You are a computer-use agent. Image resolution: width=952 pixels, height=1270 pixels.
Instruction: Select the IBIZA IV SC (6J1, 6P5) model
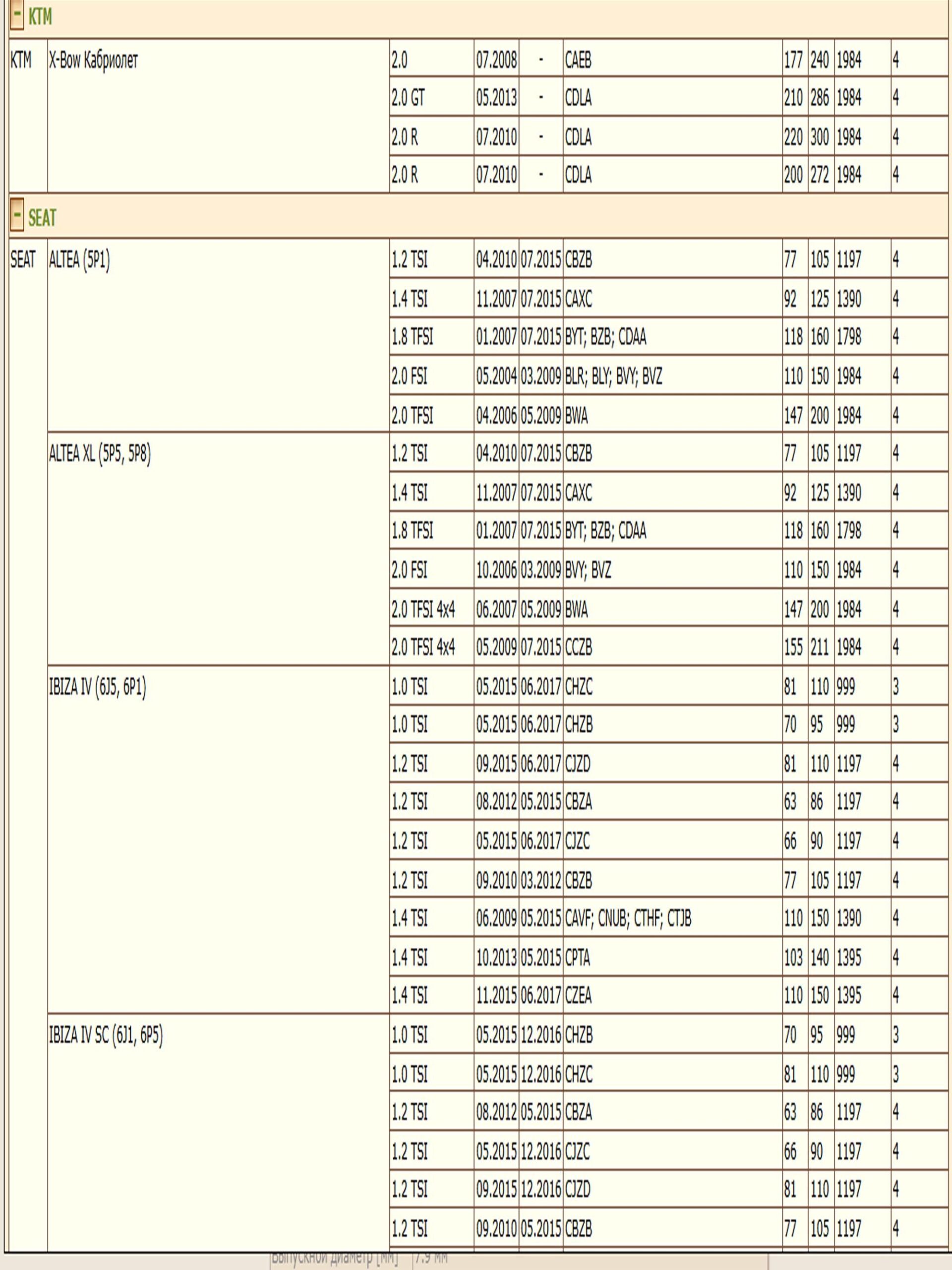click(106, 1035)
